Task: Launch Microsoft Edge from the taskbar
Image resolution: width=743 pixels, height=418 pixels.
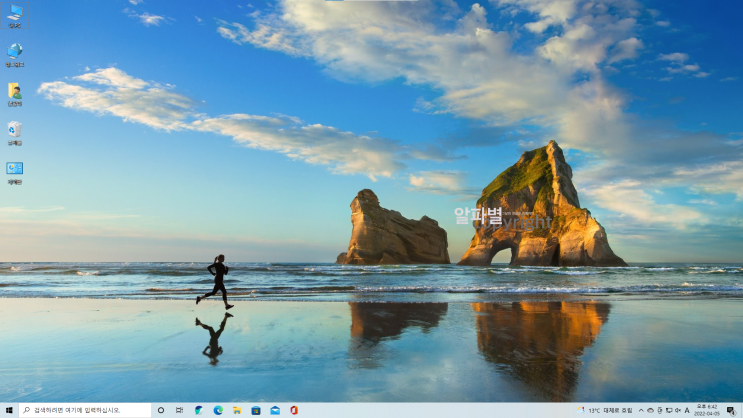Action: pos(218,410)
